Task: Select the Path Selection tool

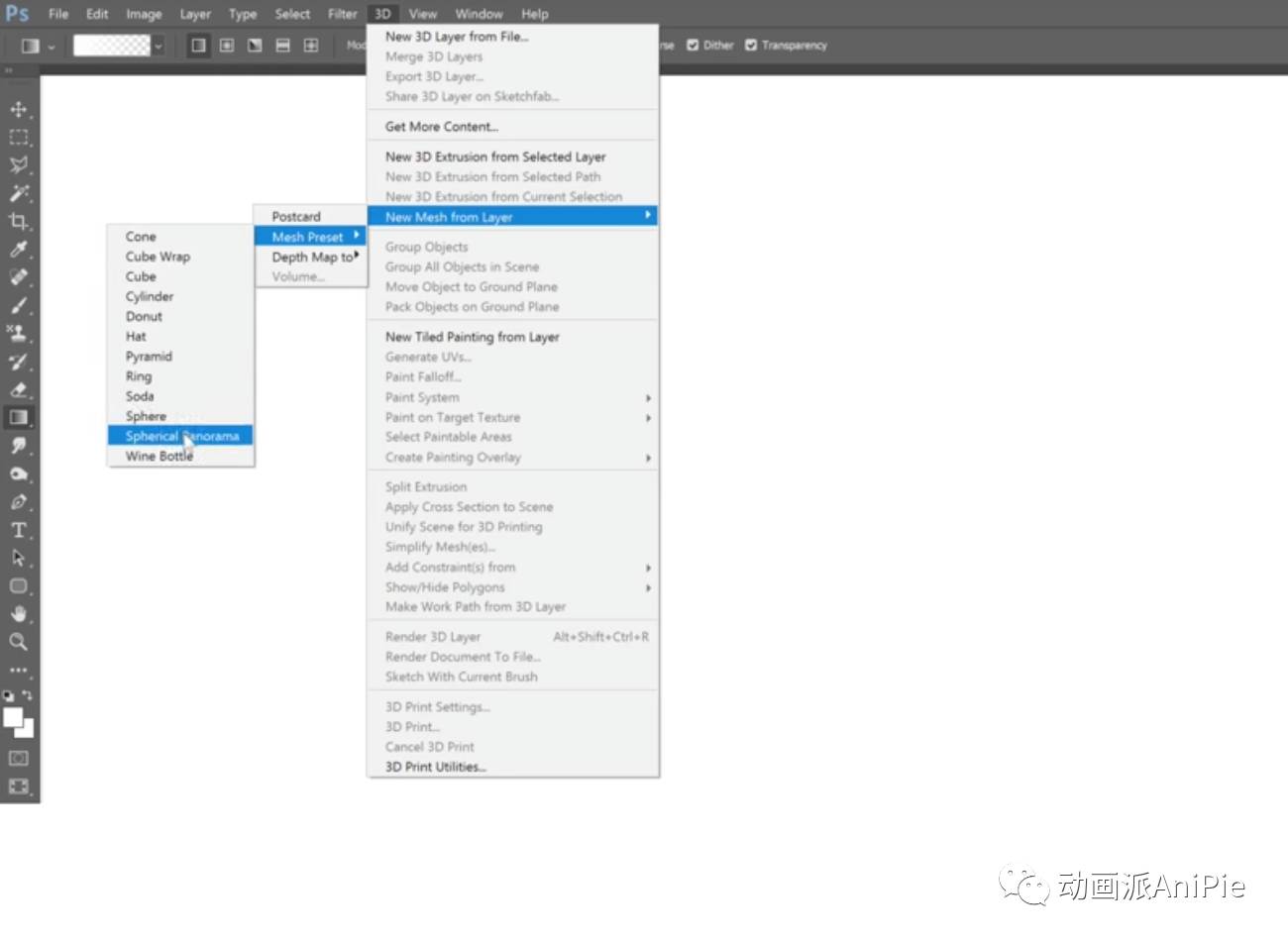Action: click(x=19, y=558)
